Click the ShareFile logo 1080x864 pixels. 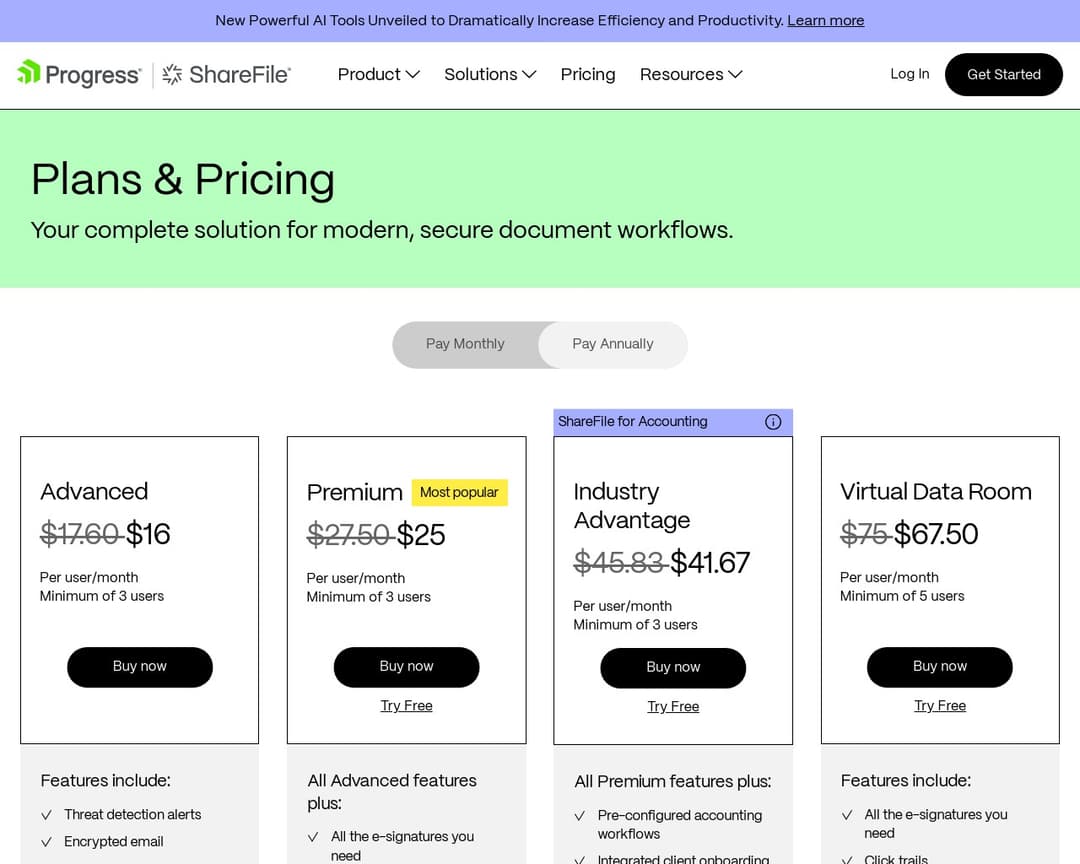(x=227, y=74)
